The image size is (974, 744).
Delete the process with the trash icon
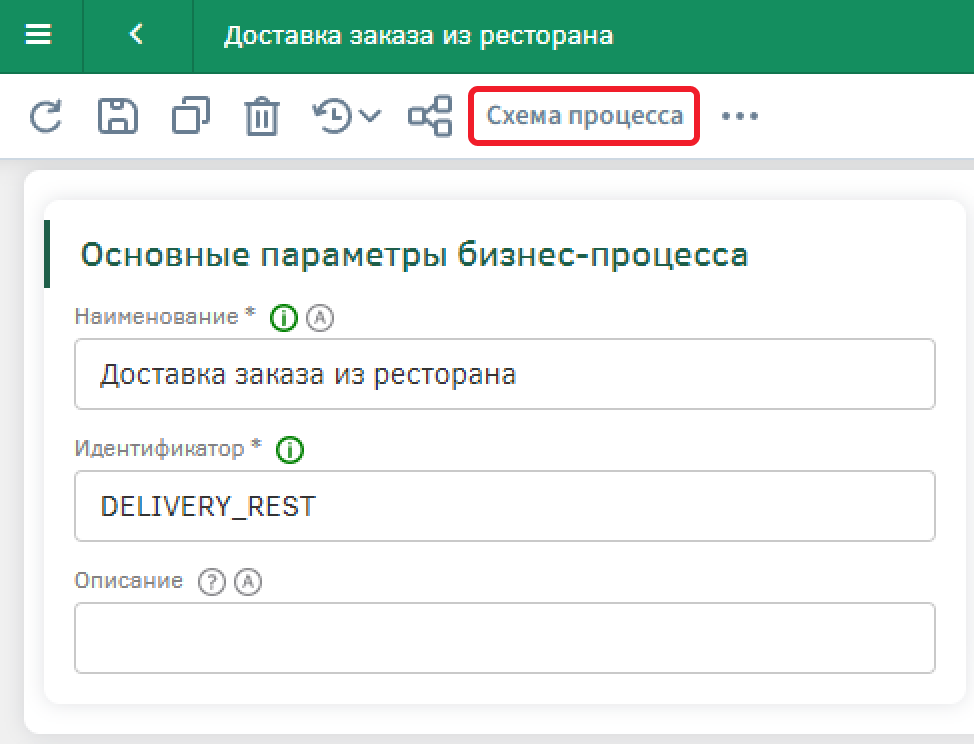coord(262,117)
